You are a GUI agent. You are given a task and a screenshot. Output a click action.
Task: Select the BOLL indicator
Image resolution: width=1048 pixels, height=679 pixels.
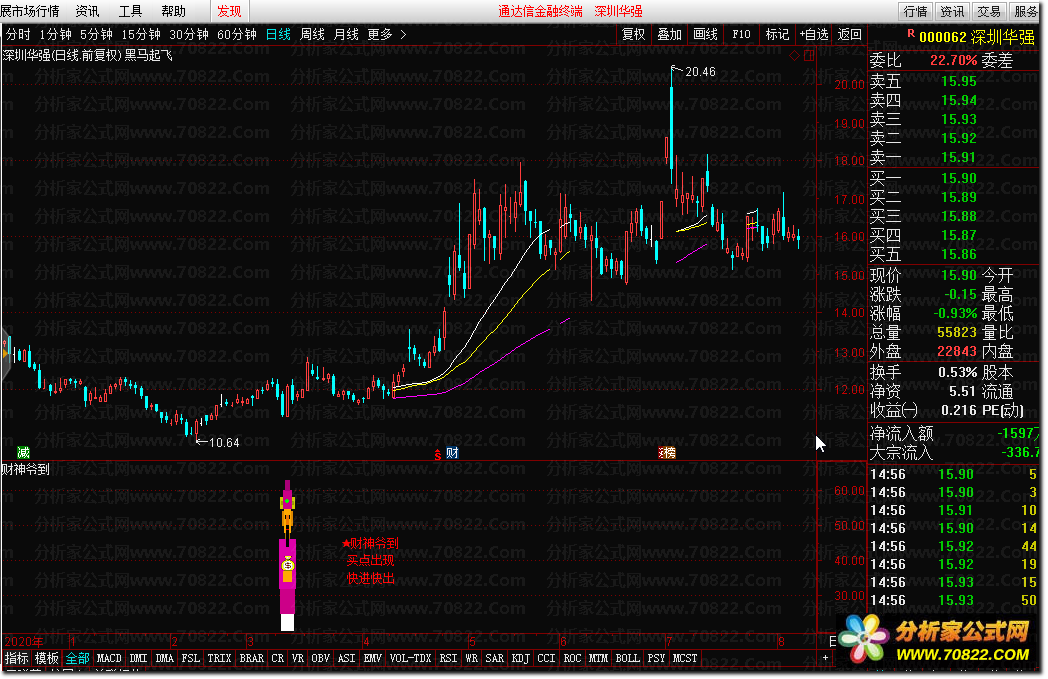(627, 658)
